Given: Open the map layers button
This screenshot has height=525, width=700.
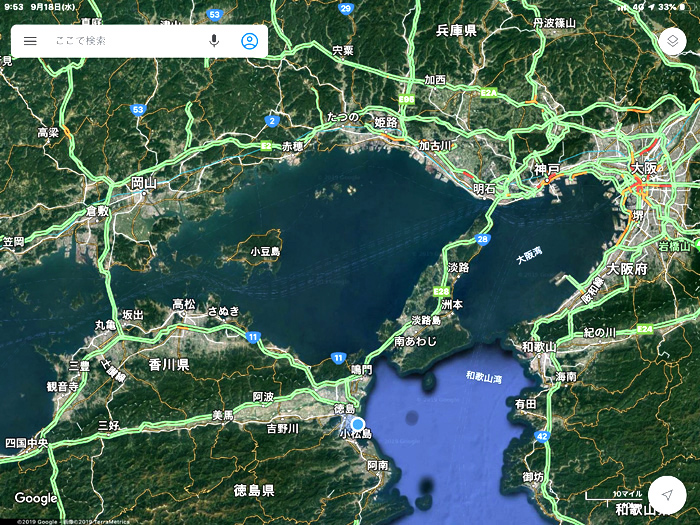Looking at the screenshot, I should [672, 42].
